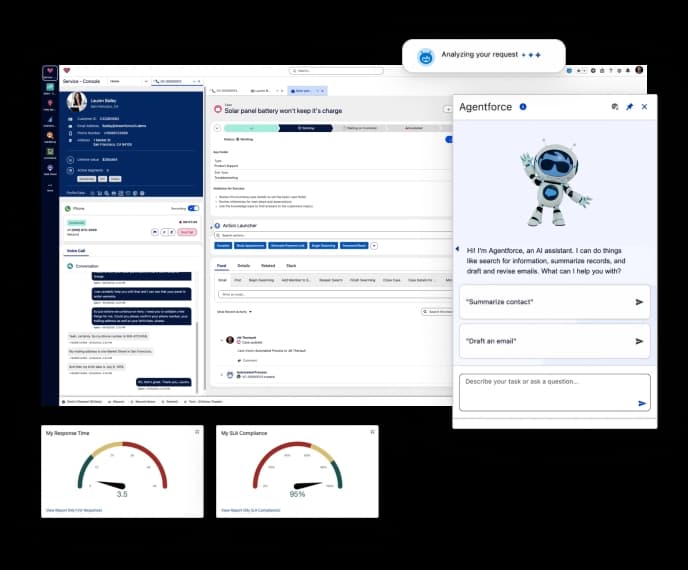Open the active case subtab dropdown arrow
688x570 pixels.
[x=317, y=91]
